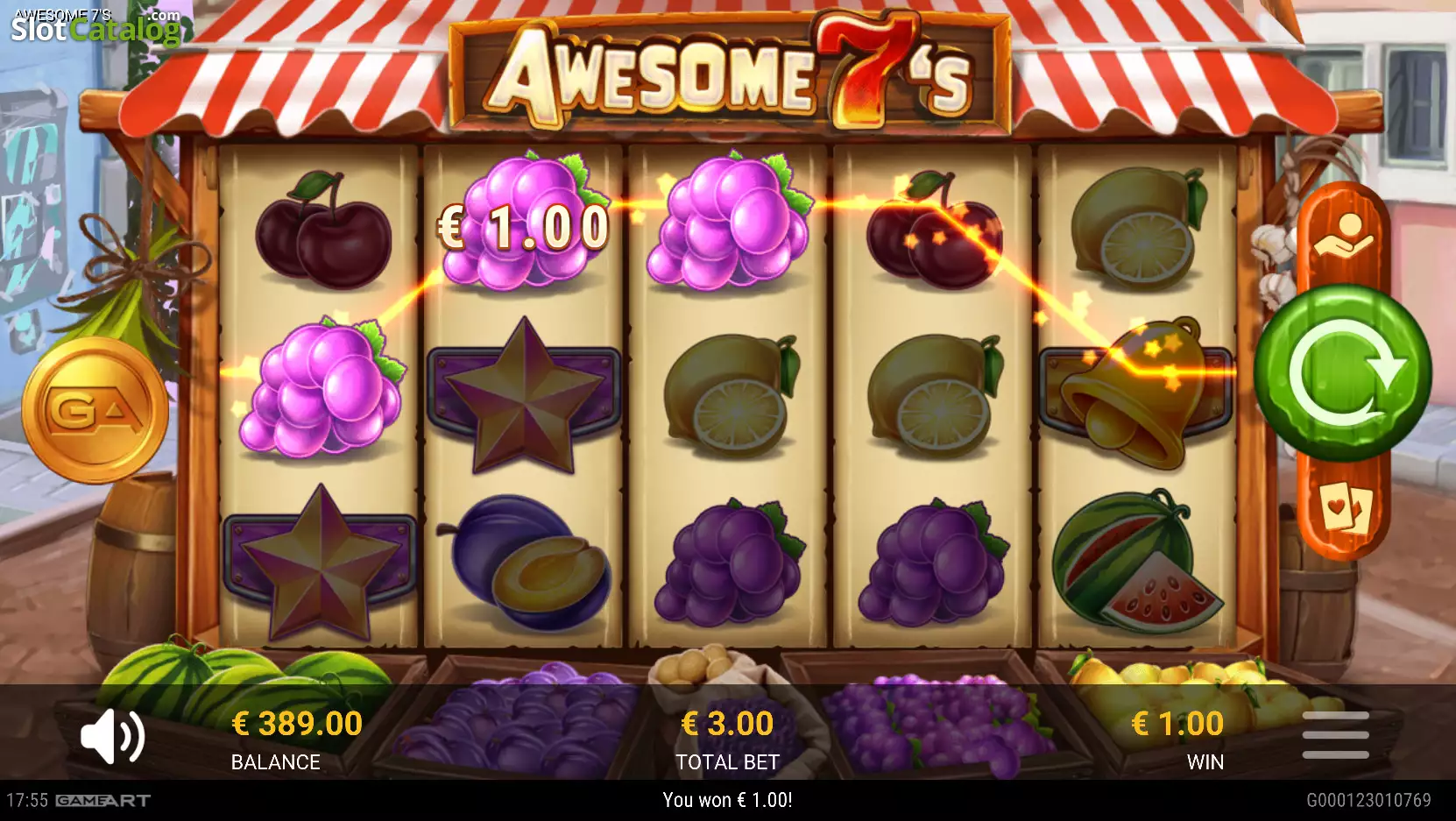
Task: Click the top-left cherry symbol
Action: coord(322,231)
